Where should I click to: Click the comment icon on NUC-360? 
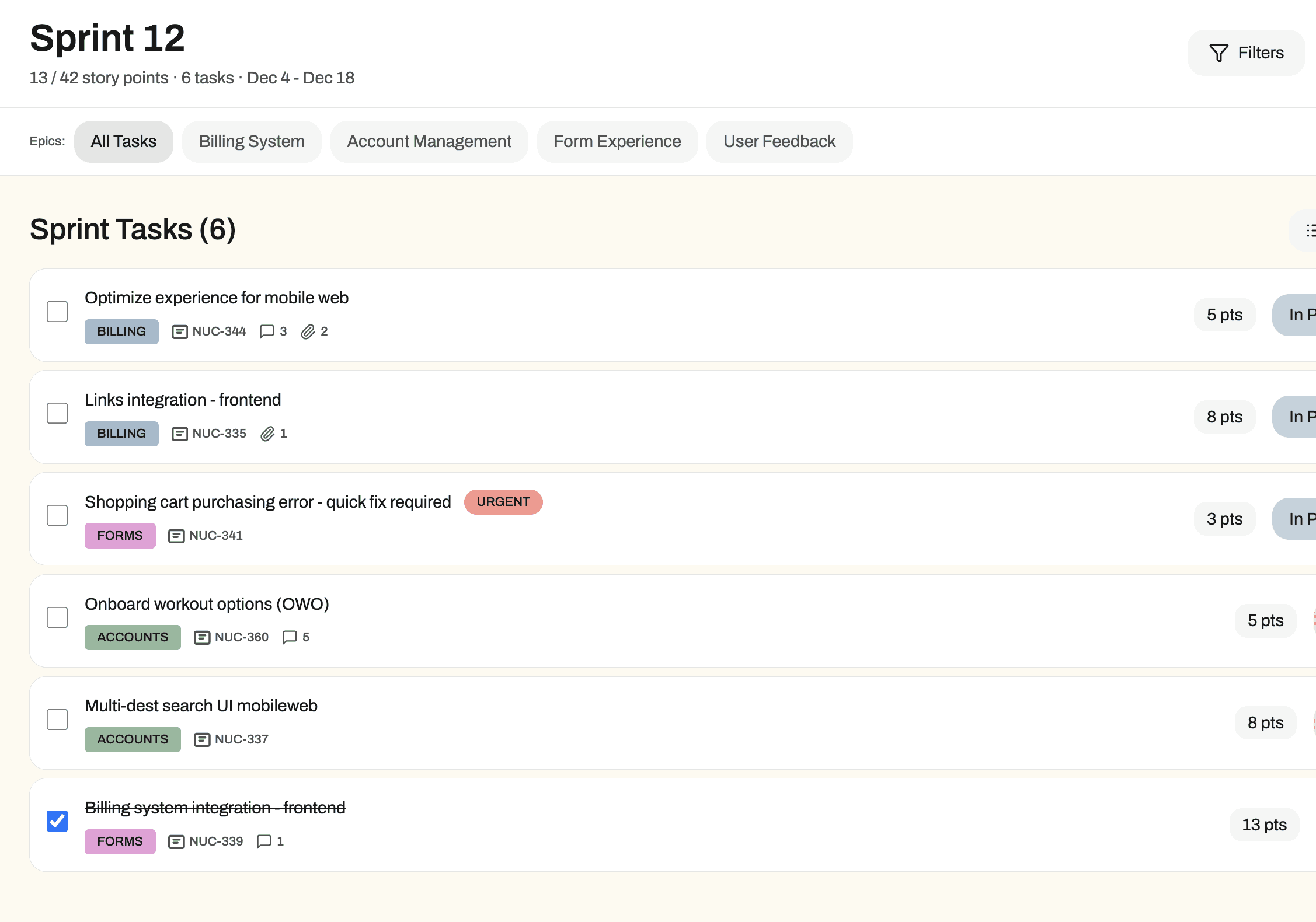pos(290,637)
